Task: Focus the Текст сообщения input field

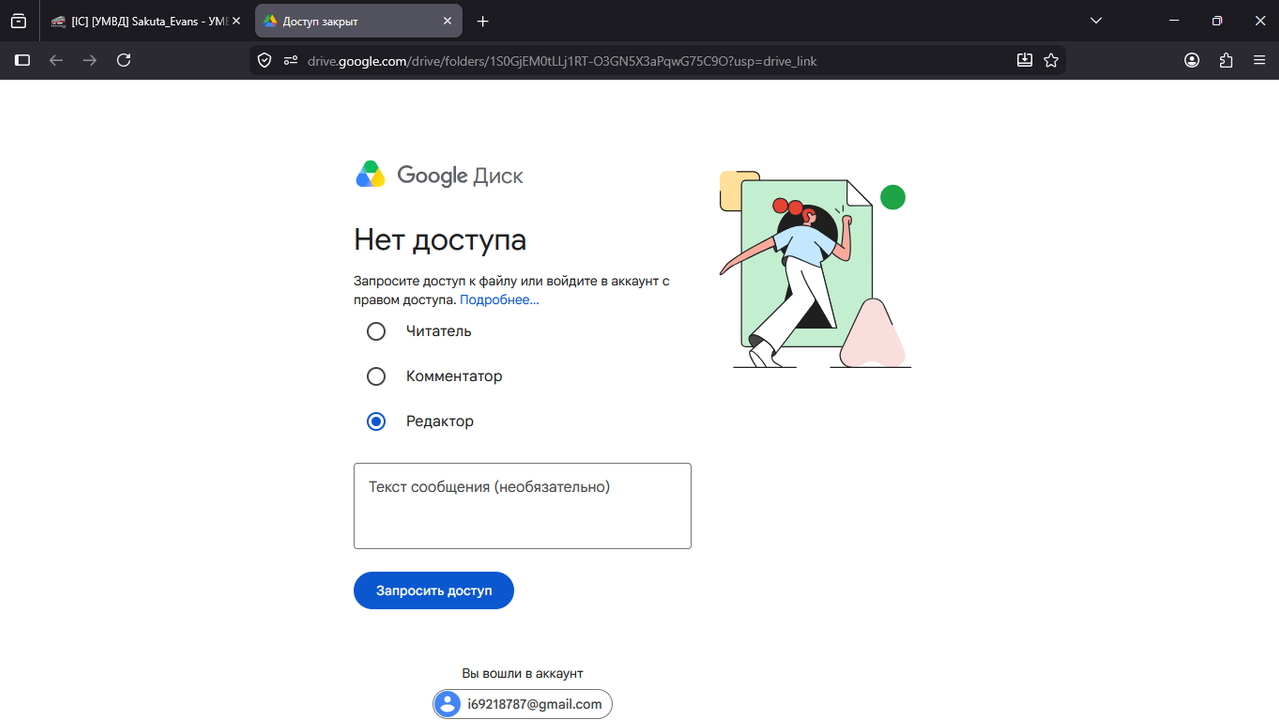Action: pyautogui.click(x=522, y=506)
